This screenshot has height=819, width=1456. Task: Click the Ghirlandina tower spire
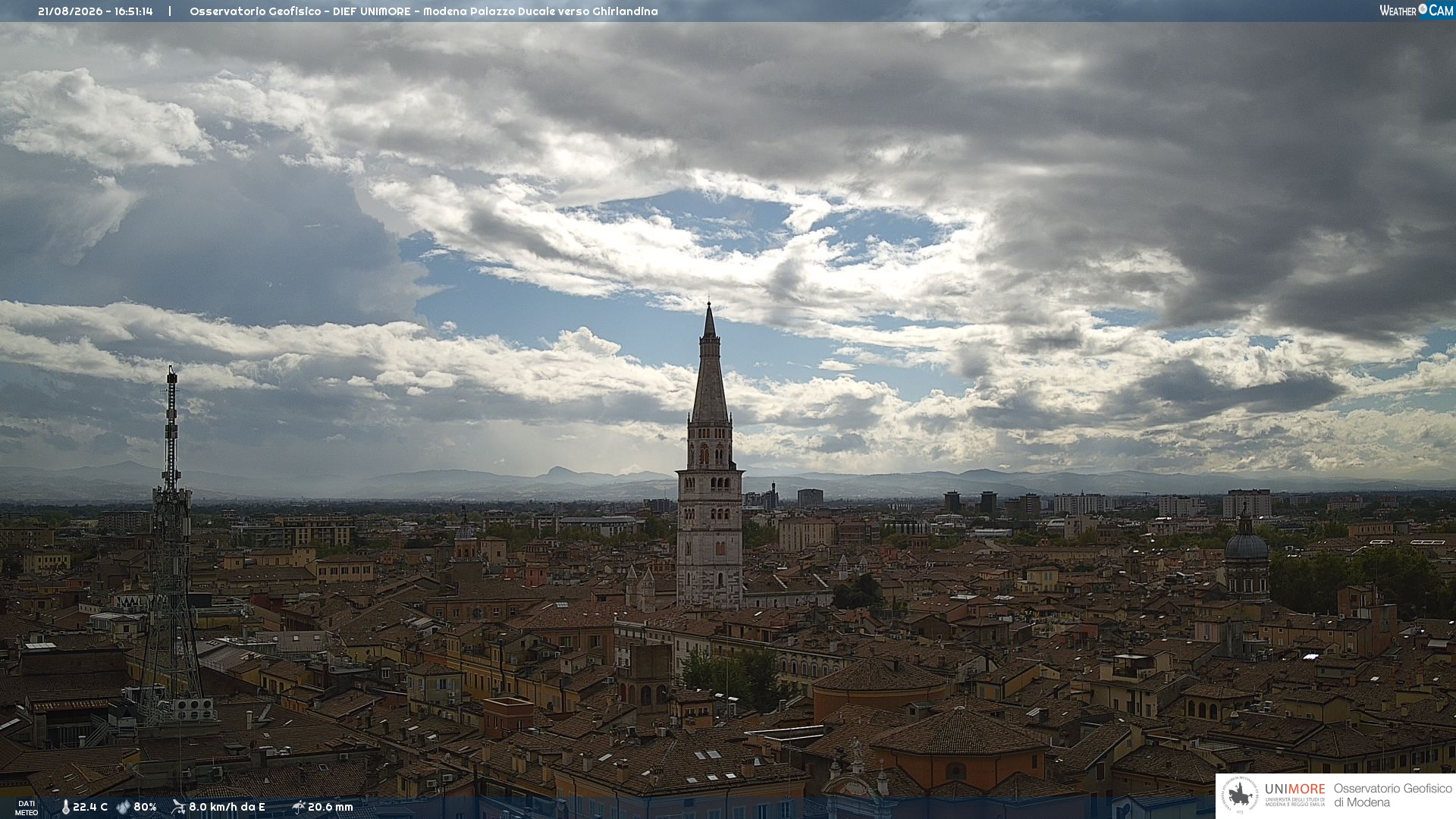click(x=710, y=364)
